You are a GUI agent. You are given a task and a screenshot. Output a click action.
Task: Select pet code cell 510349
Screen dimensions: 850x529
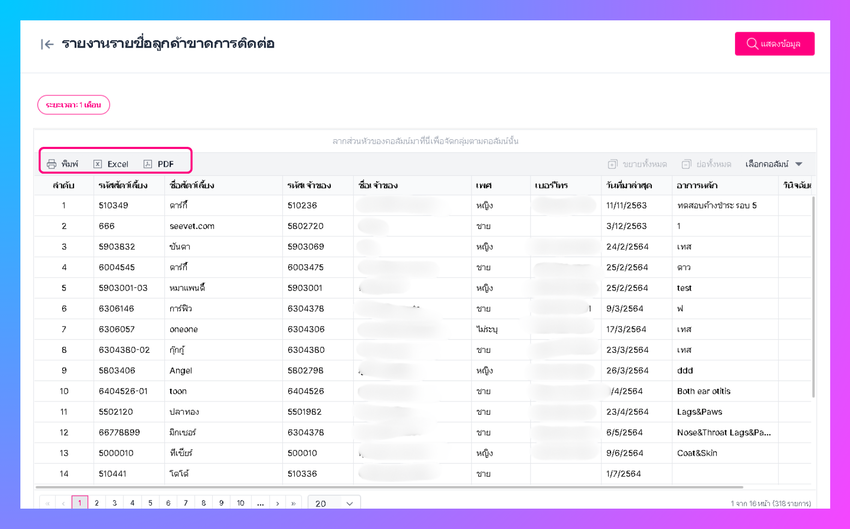(x=129, y=205)
